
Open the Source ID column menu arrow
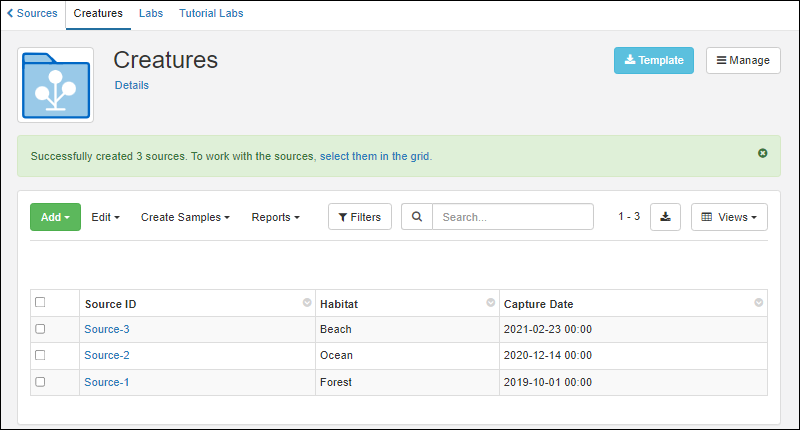click(x=306, y=303)
